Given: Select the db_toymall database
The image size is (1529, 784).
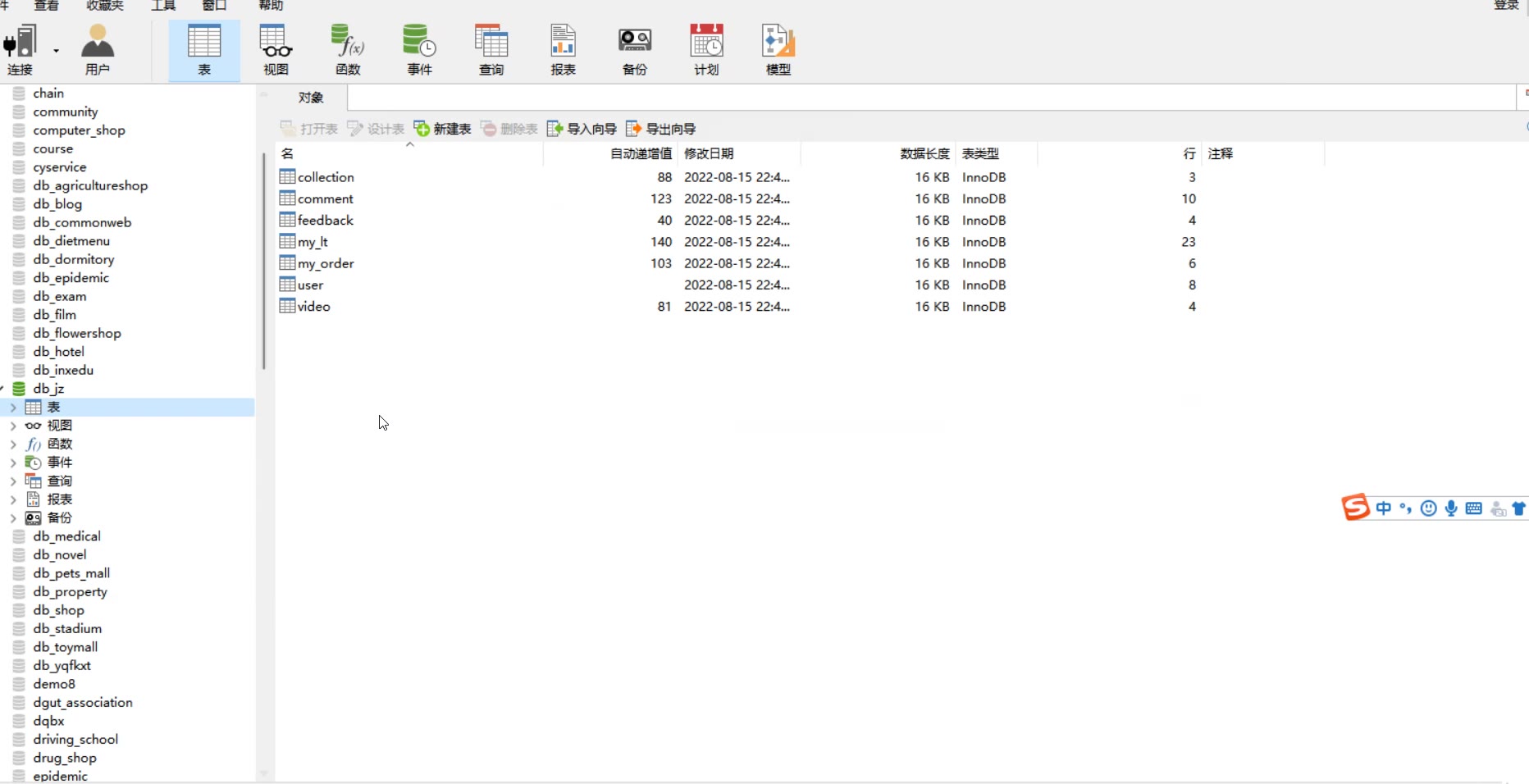Looking at the screenshot, I should coord(65,647).
